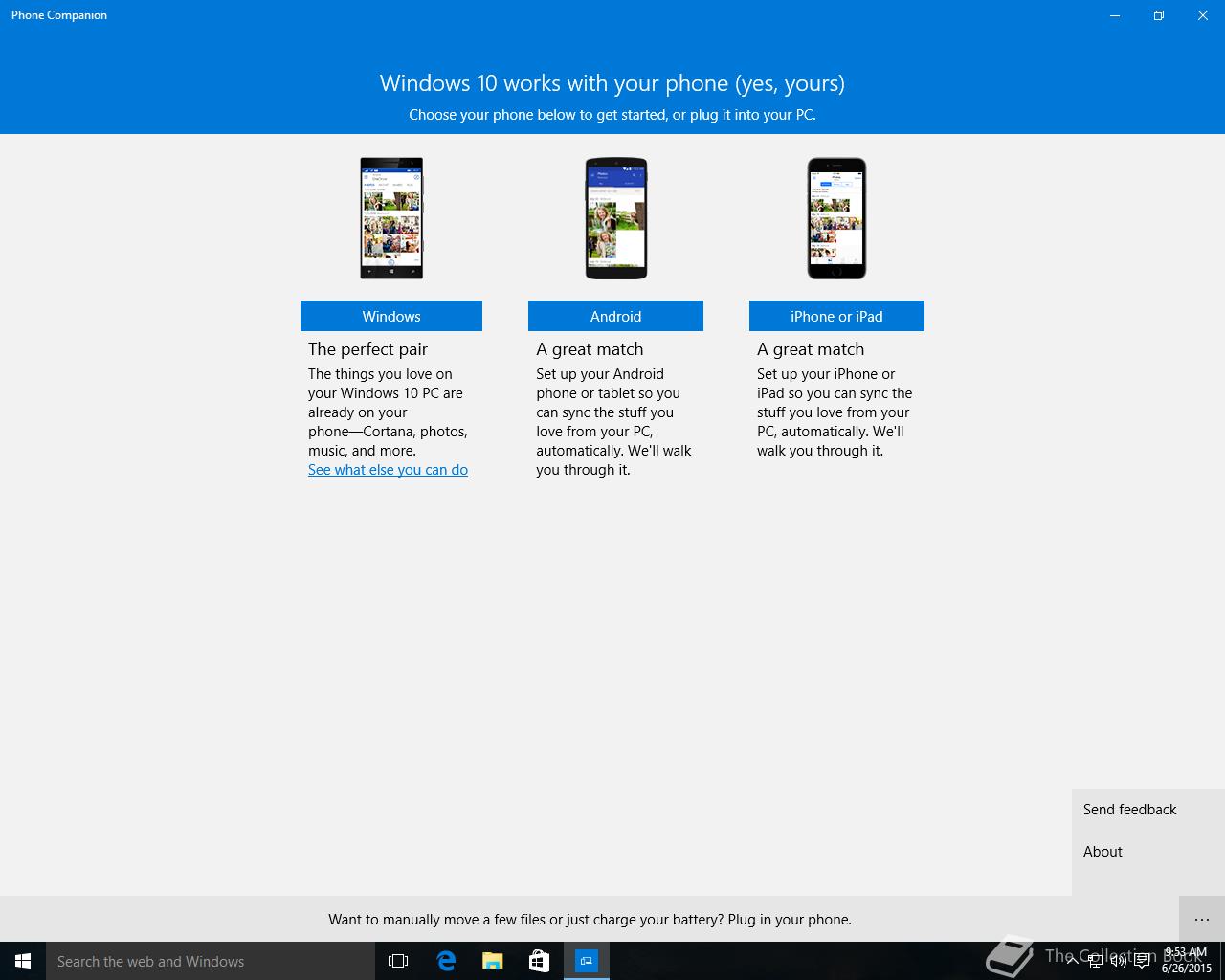Click the Windows phone image
This screenshot has width=1225, height=980.
(391, 218)
